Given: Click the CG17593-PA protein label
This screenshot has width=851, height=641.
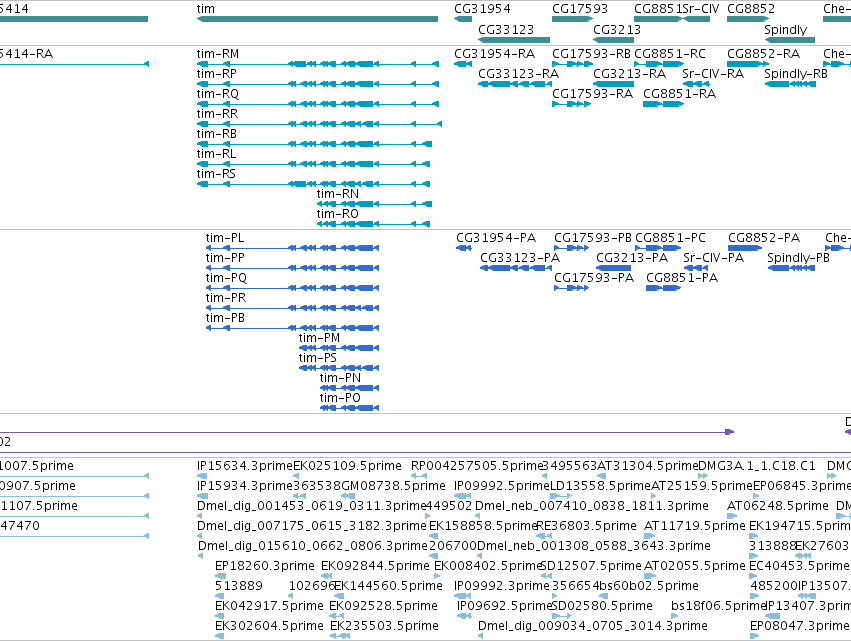Looking at the screenshot, I should (594, 278).
